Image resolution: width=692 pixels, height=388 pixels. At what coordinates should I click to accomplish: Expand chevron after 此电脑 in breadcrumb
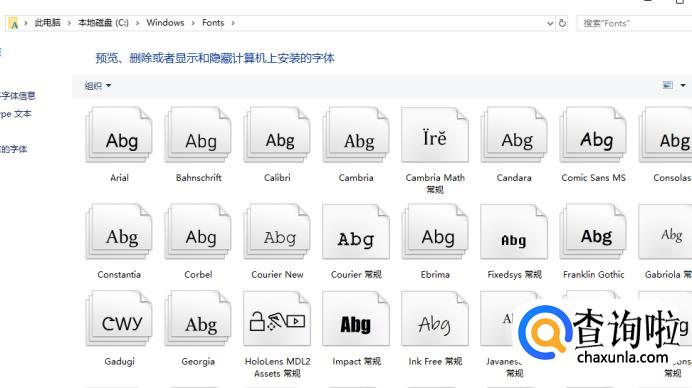click(69, 23)
